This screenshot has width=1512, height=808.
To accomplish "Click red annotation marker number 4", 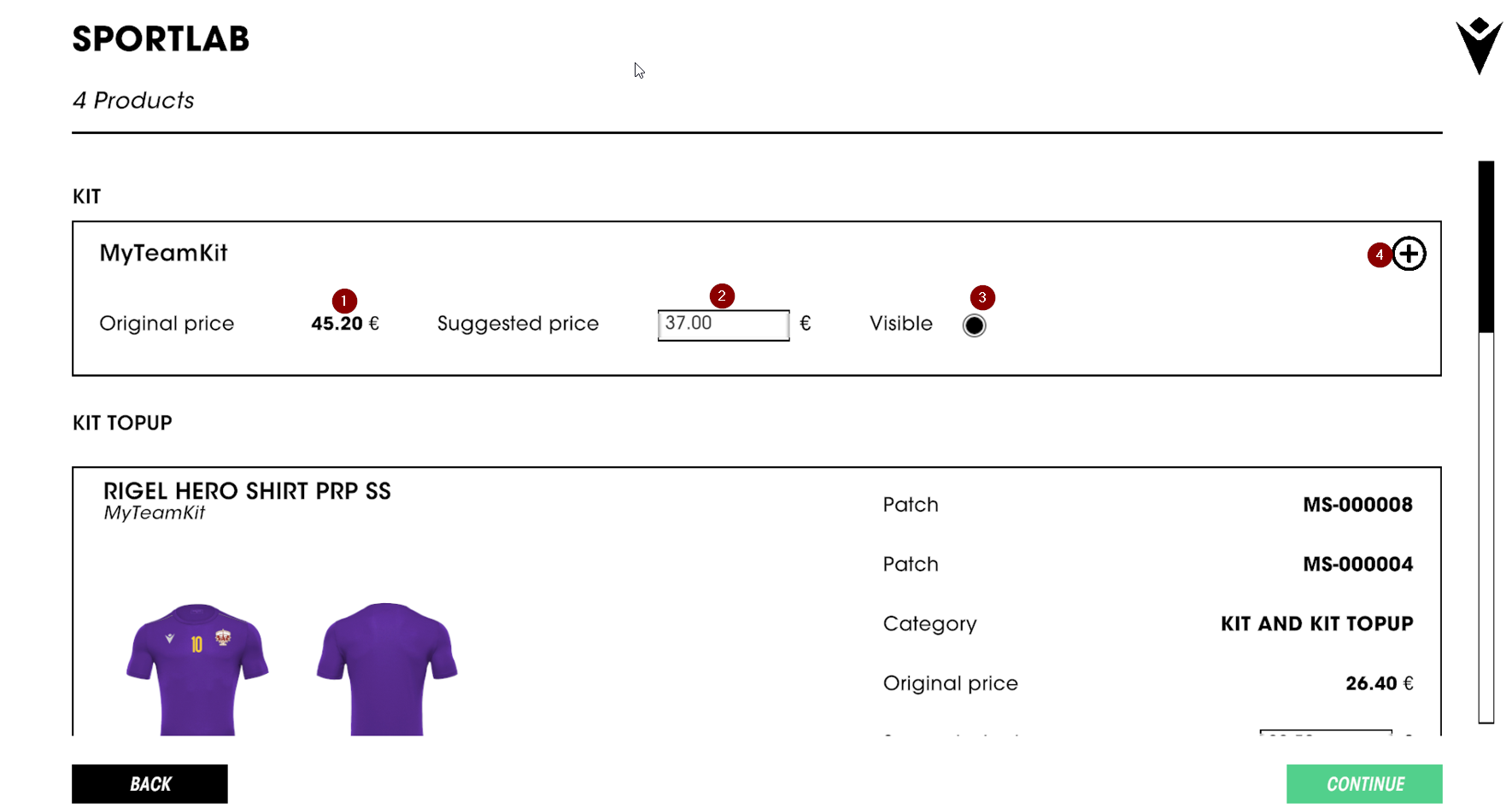I will 1379,255.
